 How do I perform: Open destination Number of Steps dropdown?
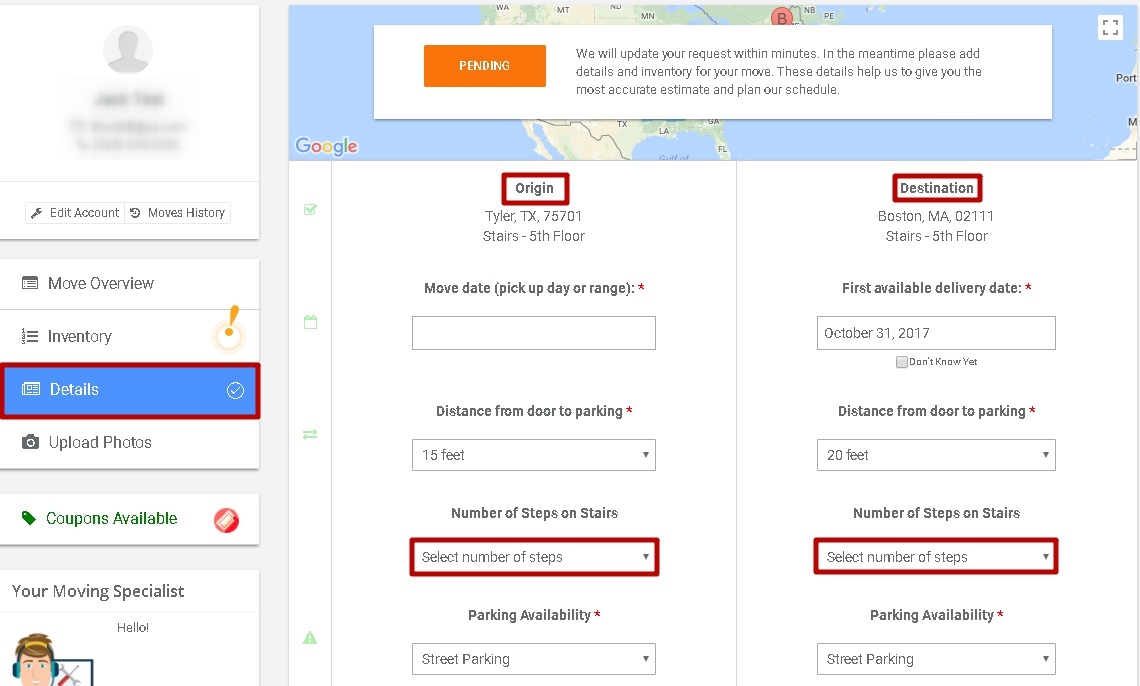(936, 557)
